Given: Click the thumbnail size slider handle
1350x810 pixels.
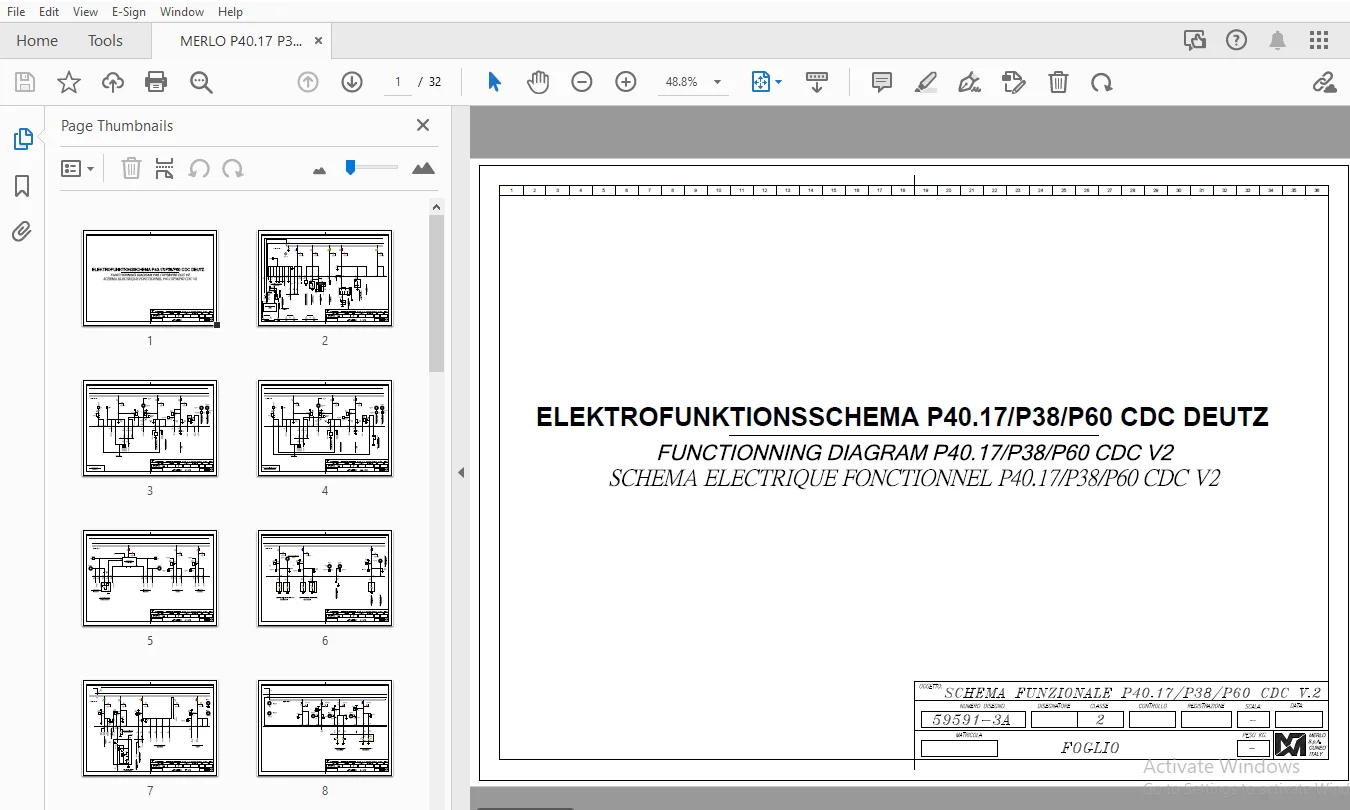Looking at the screenshot, I should pos(350,167).
